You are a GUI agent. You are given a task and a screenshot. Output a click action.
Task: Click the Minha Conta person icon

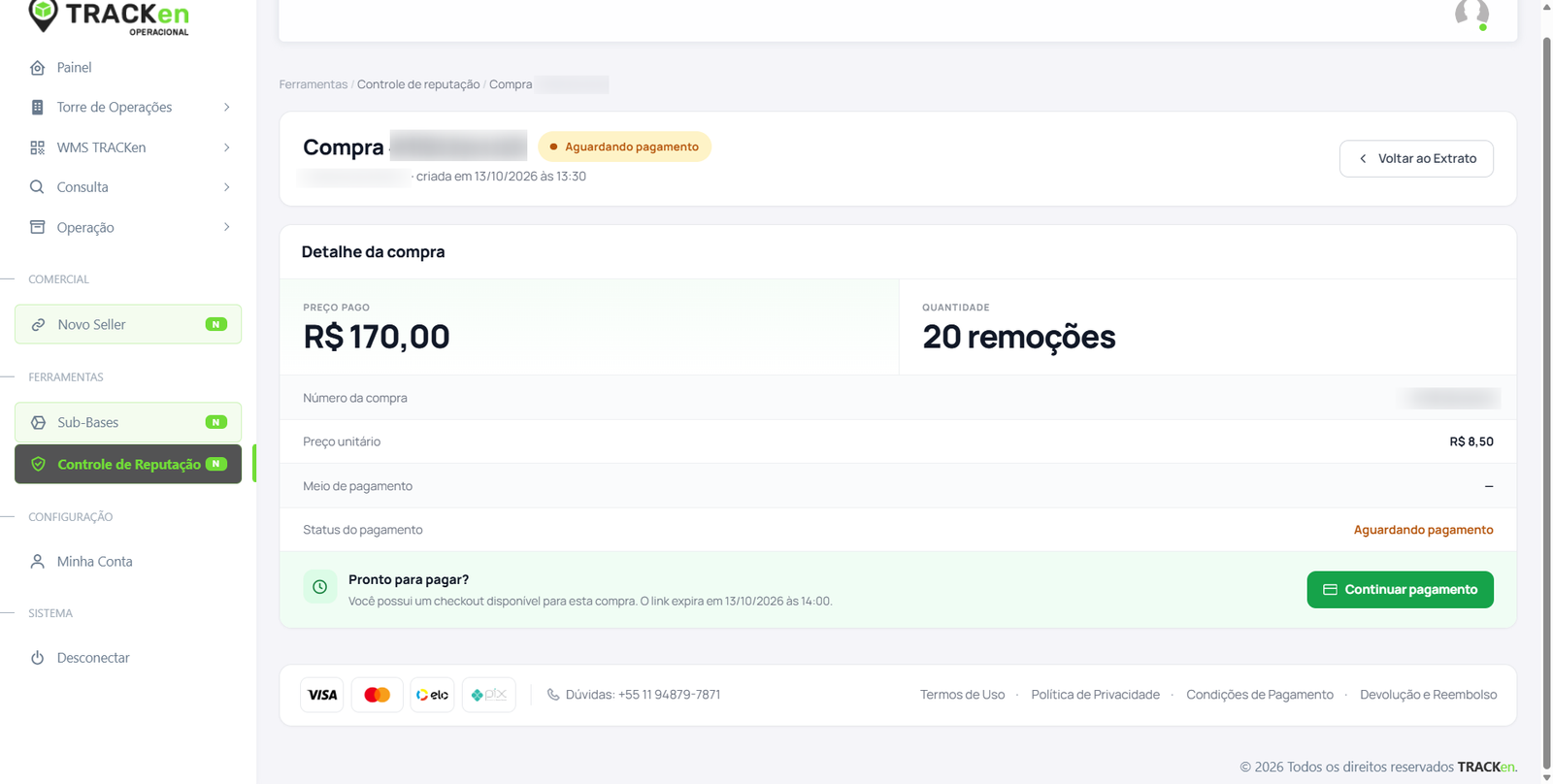pos(37,562)
